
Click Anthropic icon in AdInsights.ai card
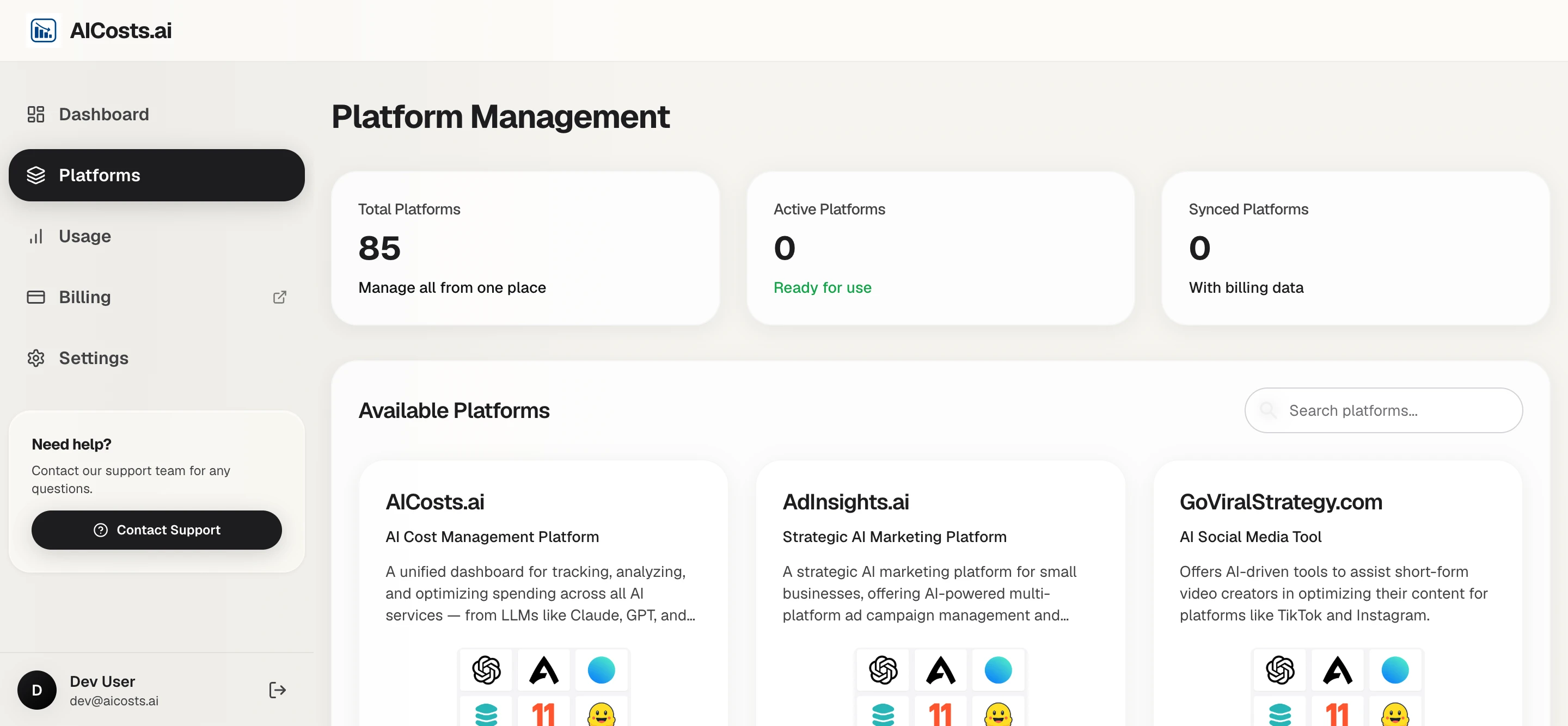point(940,670)
